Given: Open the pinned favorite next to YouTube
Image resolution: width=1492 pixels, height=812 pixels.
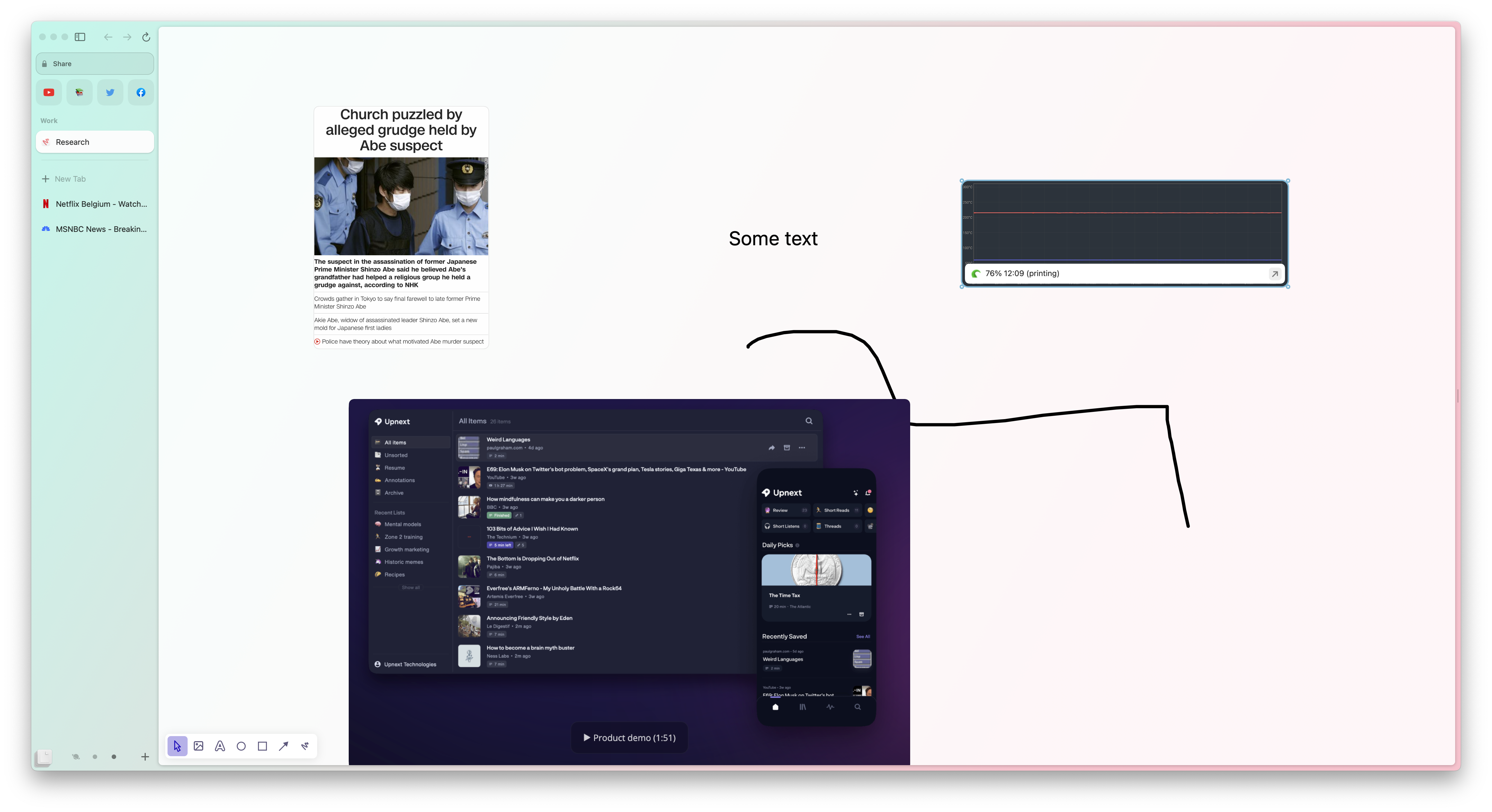Looking at the screenshot, I should [79, 93].
